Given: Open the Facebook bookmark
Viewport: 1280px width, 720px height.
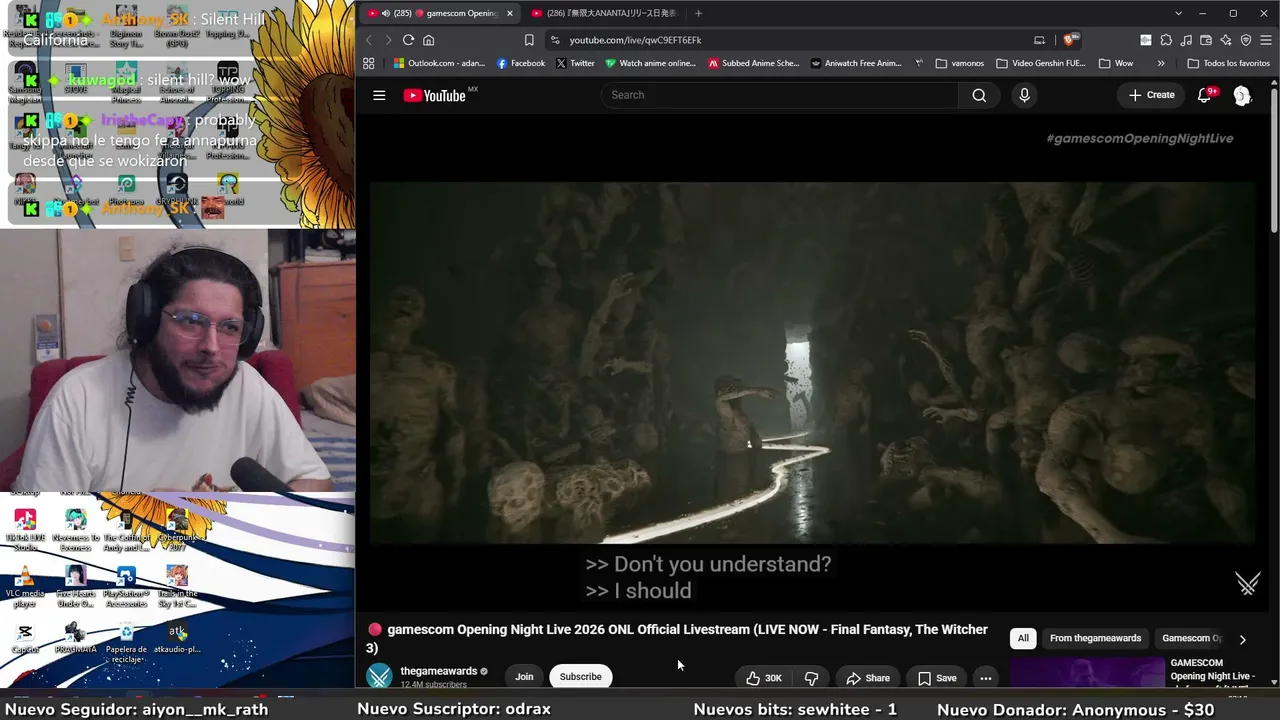Looking at the screenshot, I should pyautogui.click(x=521, y=63).
